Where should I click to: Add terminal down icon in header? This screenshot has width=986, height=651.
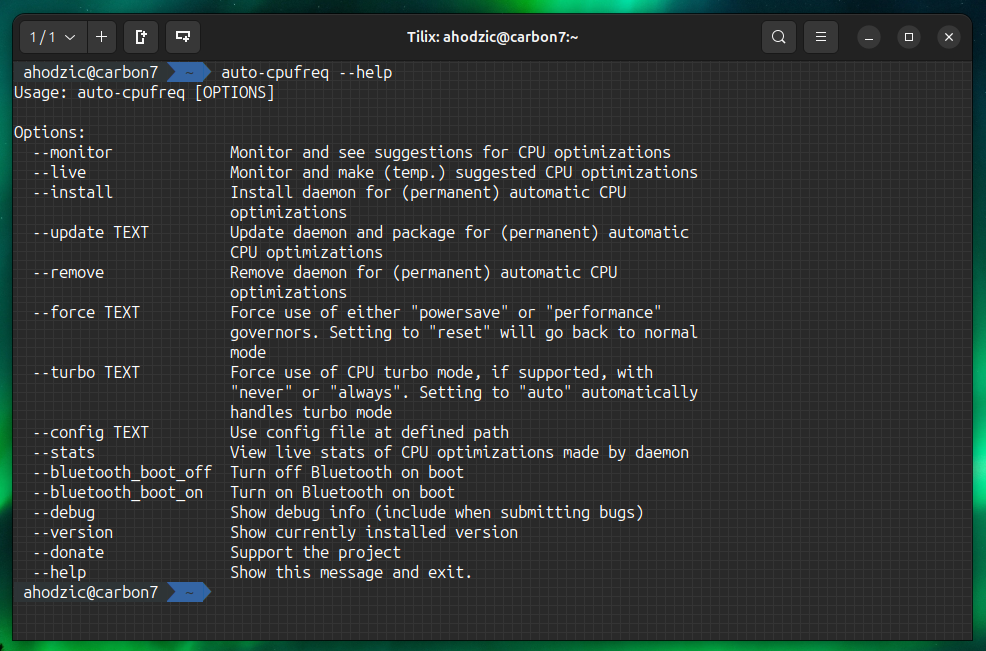coord(183,37)
